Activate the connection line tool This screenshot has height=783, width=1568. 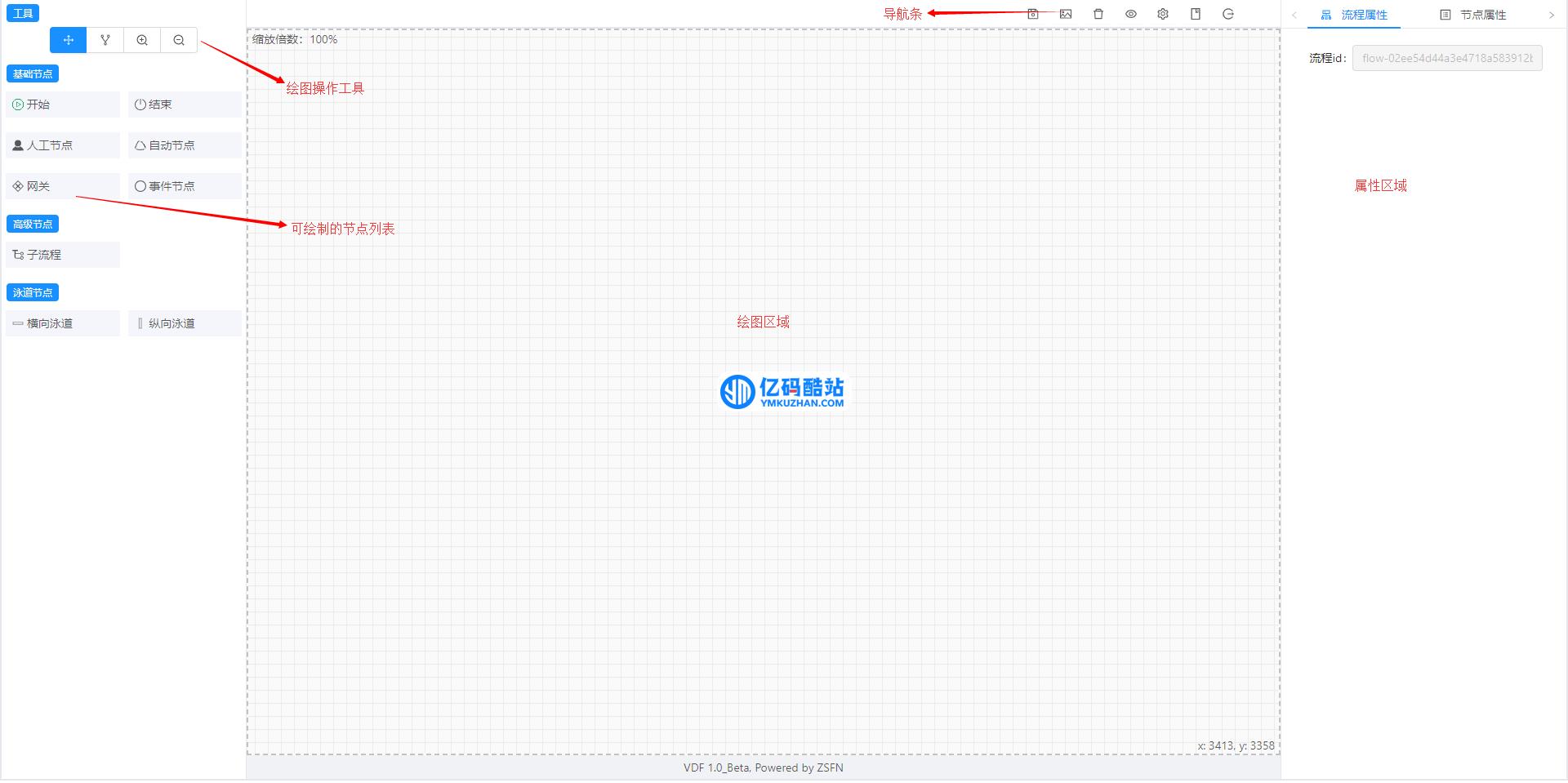click(x=105, y=40)
